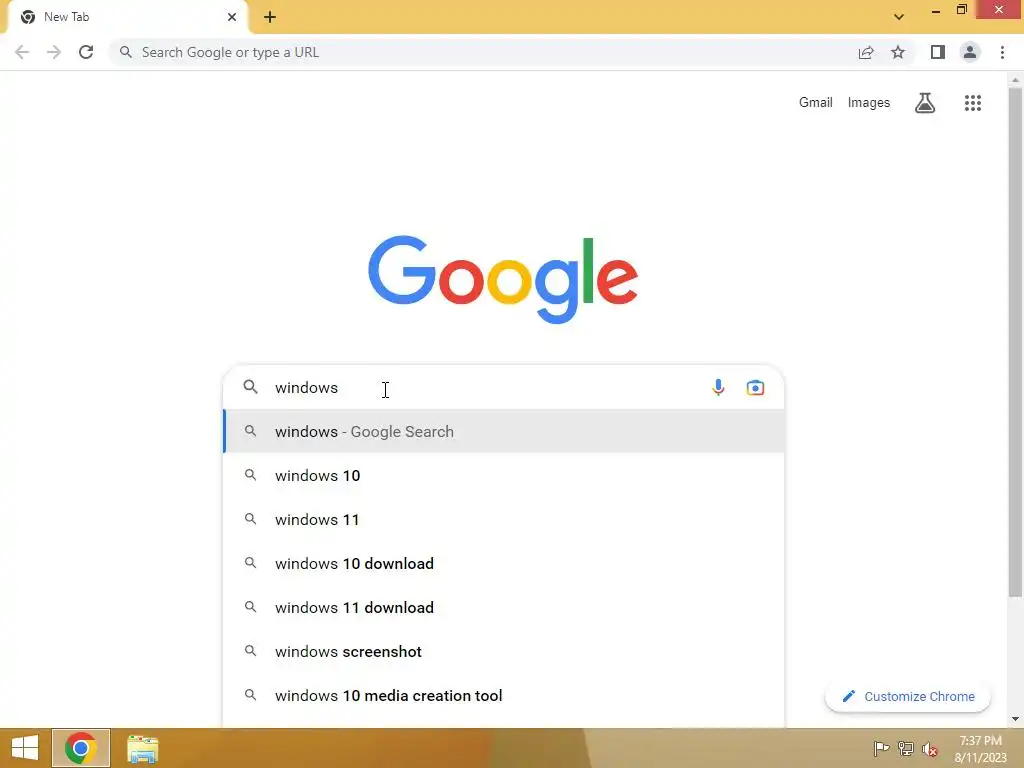
Task: Choose the 'windows 11' suggestion
Action: click(x=504, y=519)
